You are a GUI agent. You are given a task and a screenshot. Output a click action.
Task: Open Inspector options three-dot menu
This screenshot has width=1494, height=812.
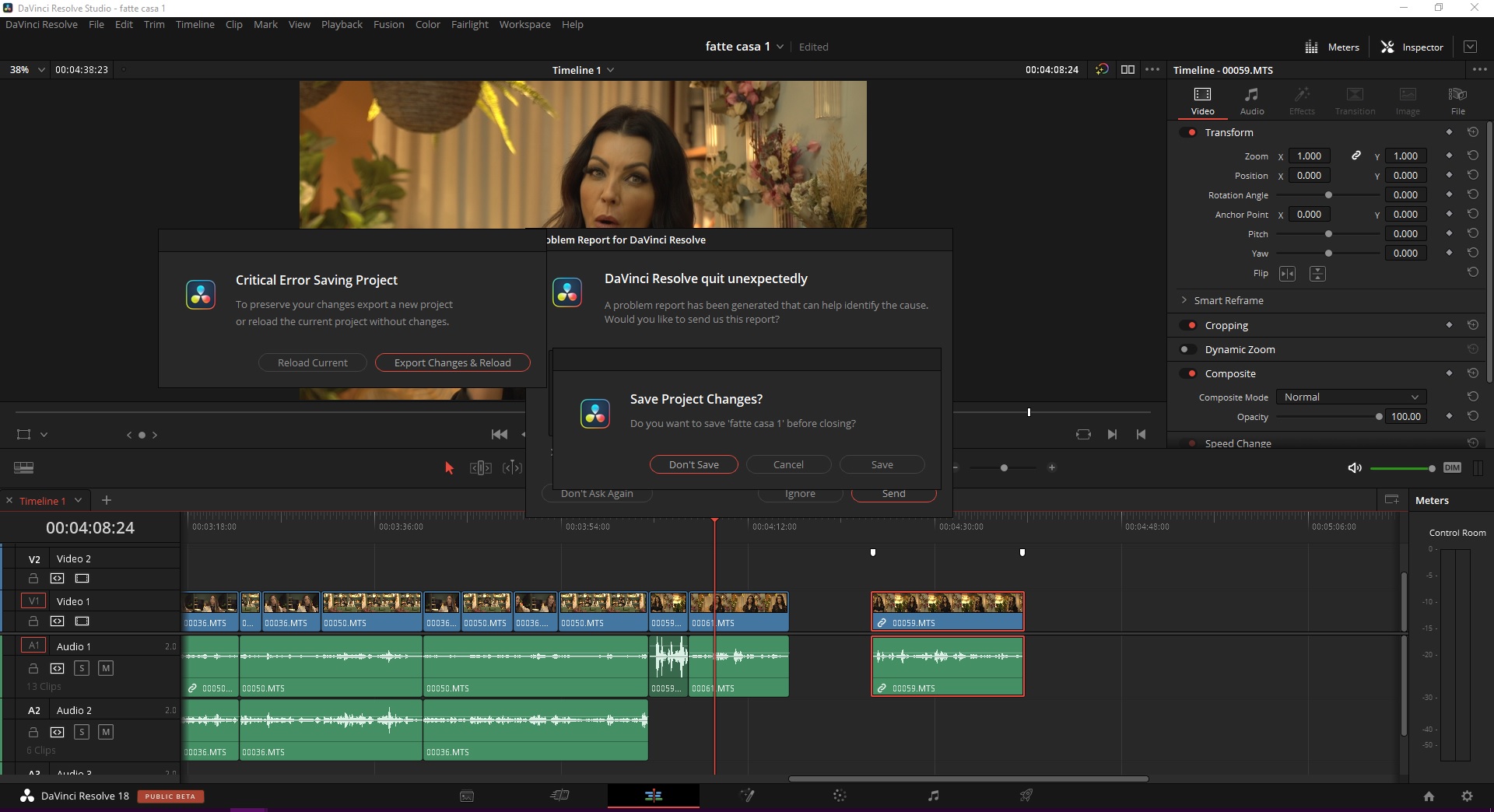[1479, 69]
